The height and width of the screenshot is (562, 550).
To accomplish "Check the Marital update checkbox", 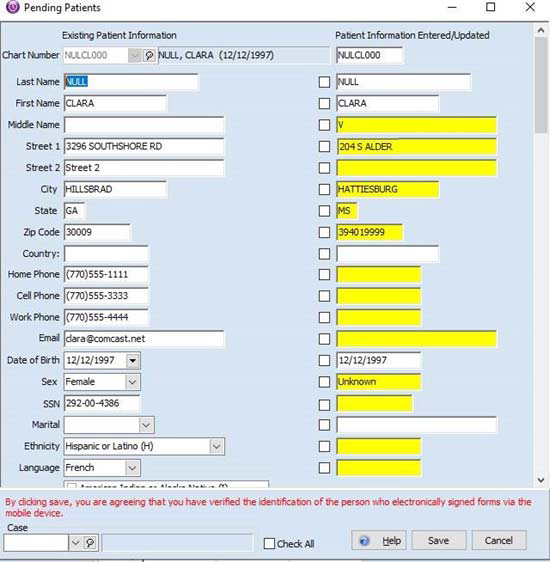I will [324, 425].
